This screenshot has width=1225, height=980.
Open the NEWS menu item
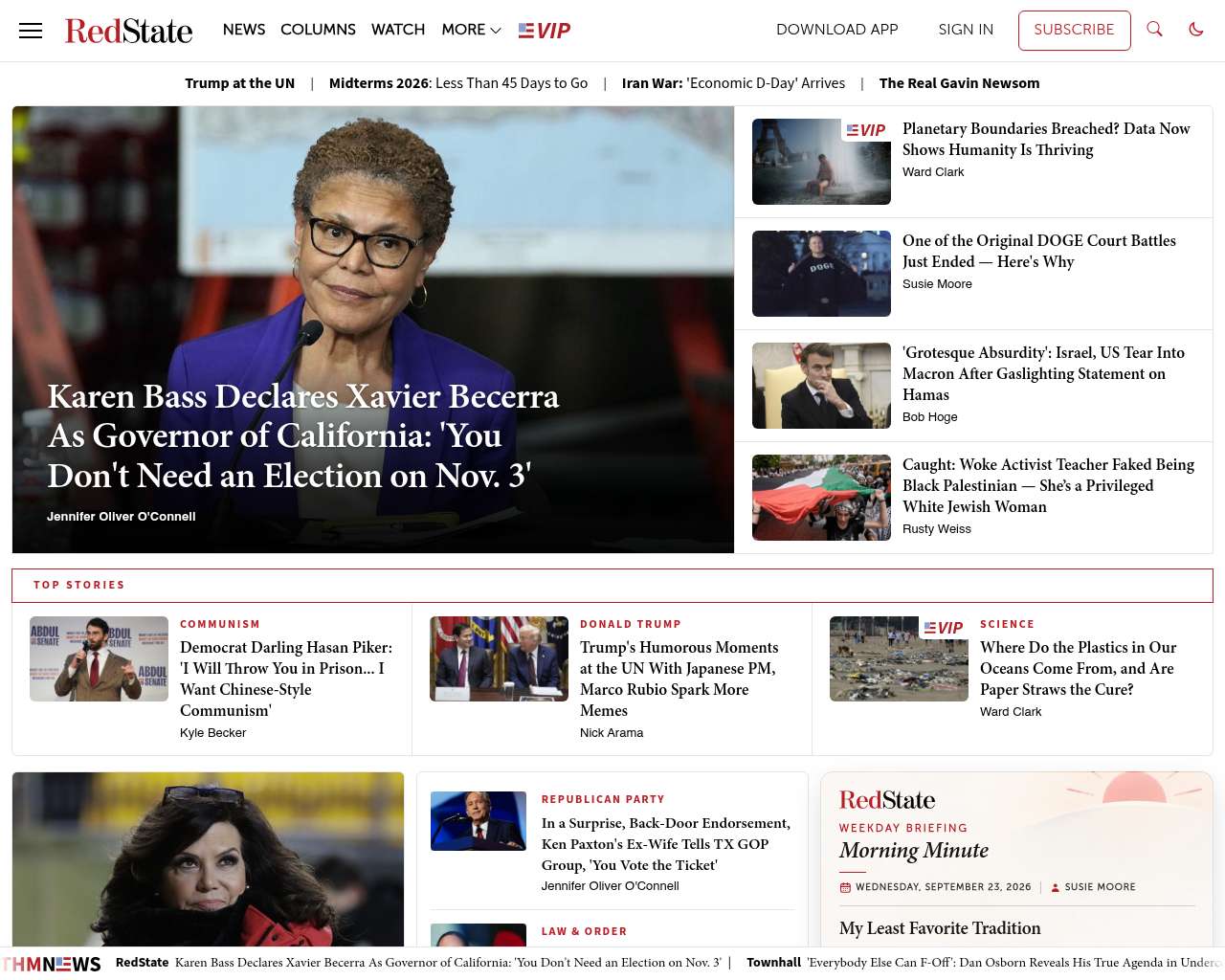(x=244, y=30)
